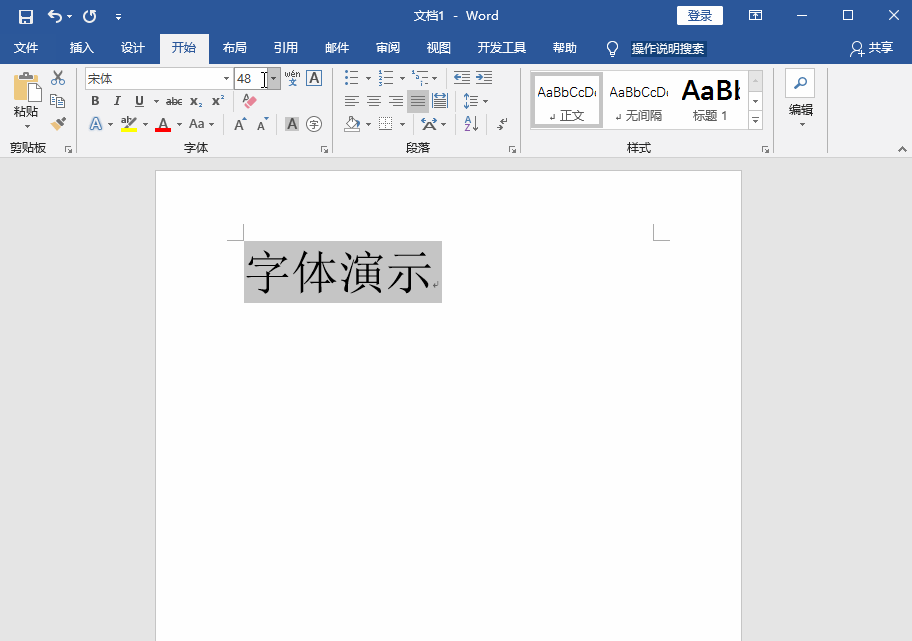The image size is (912, 641).
Task: Apply Superscript formatting
Action: click(216, 101)
